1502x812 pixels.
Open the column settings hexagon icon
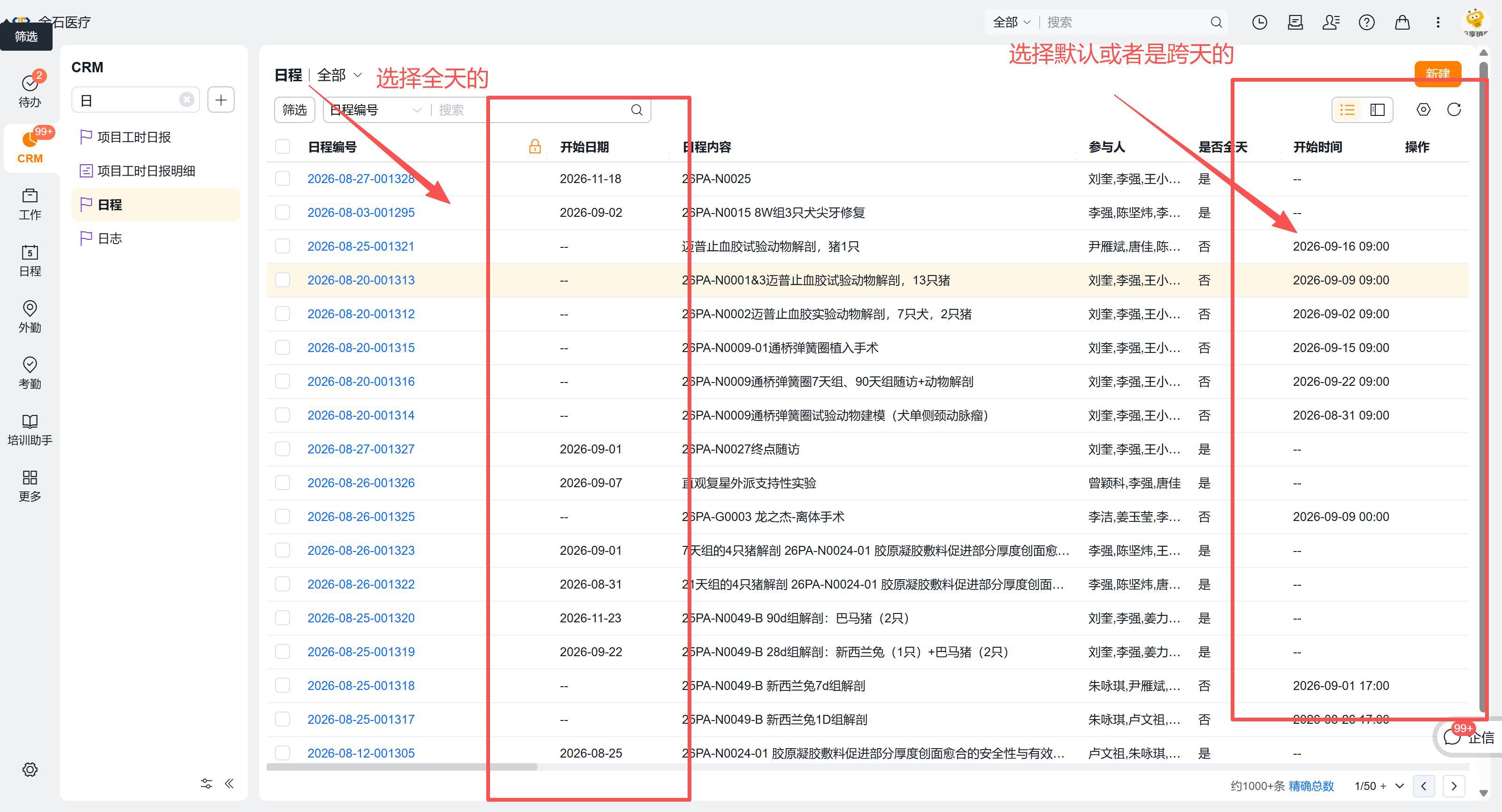pyautogui.click(x=1423, y=109)
